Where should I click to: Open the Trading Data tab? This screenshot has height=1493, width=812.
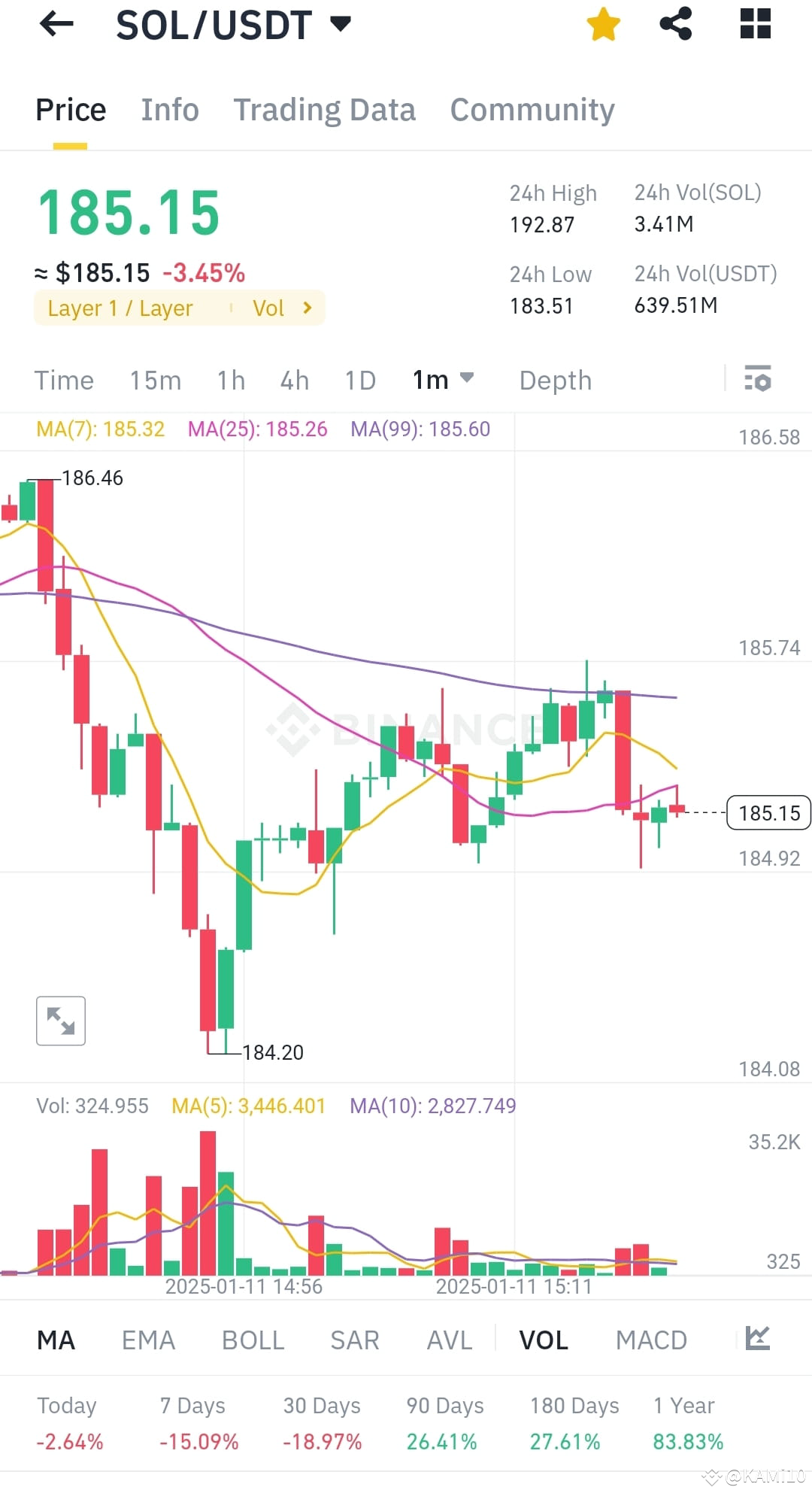click(325, 110)
